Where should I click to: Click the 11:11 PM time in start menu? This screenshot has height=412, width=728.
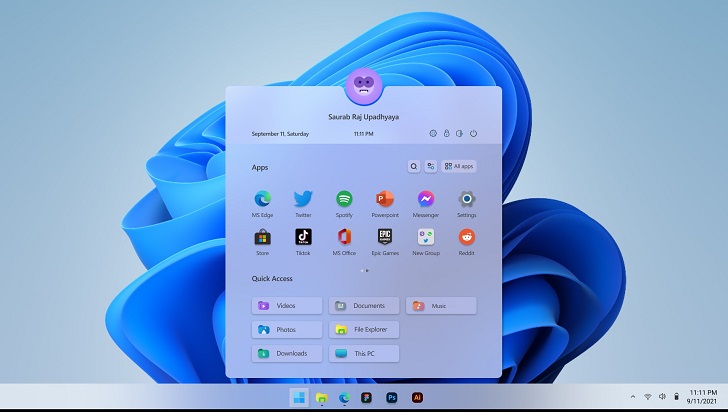[364, 134]
